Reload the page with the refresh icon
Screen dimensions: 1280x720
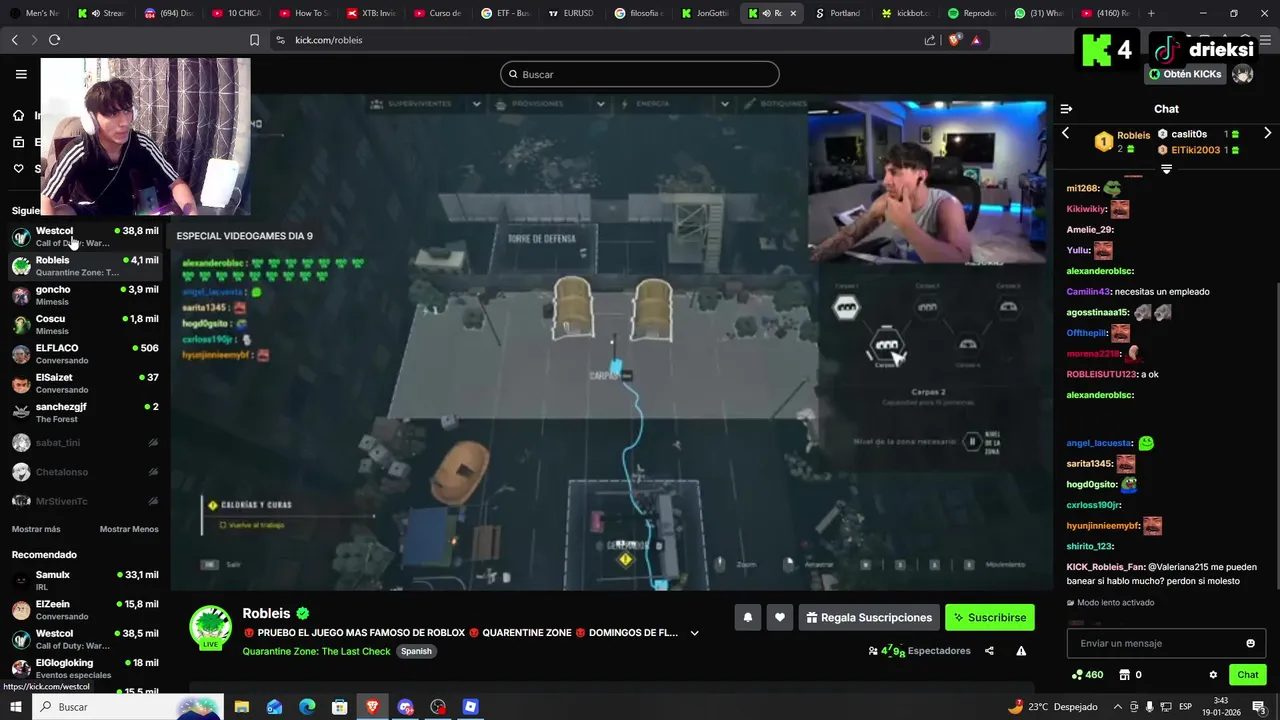point(54,40)
